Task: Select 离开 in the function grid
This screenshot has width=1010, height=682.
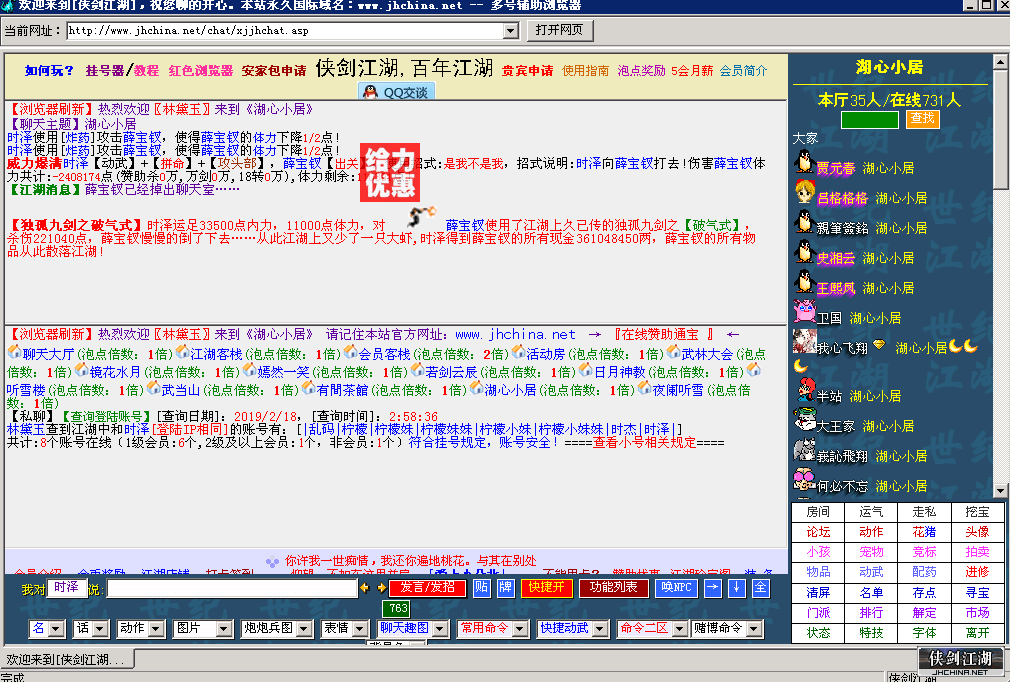Action: pos(977,633)
